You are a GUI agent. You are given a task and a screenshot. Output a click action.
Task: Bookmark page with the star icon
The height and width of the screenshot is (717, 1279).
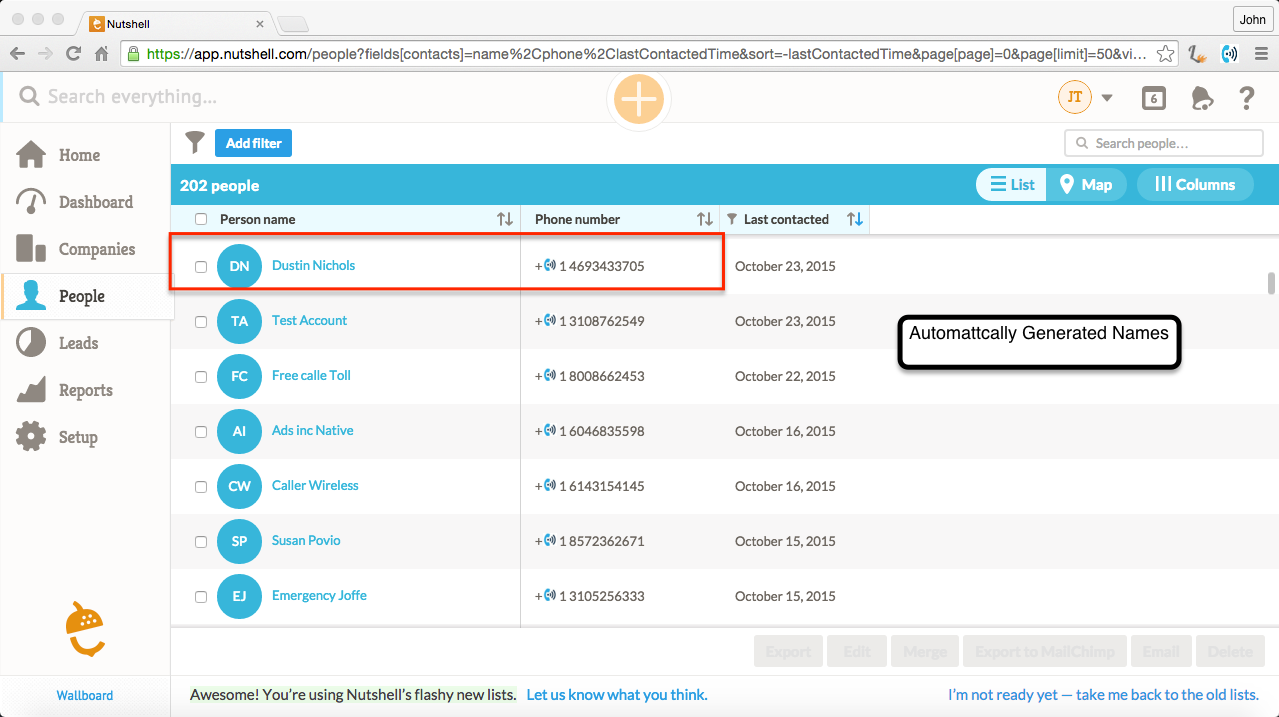pos(1165,54)
